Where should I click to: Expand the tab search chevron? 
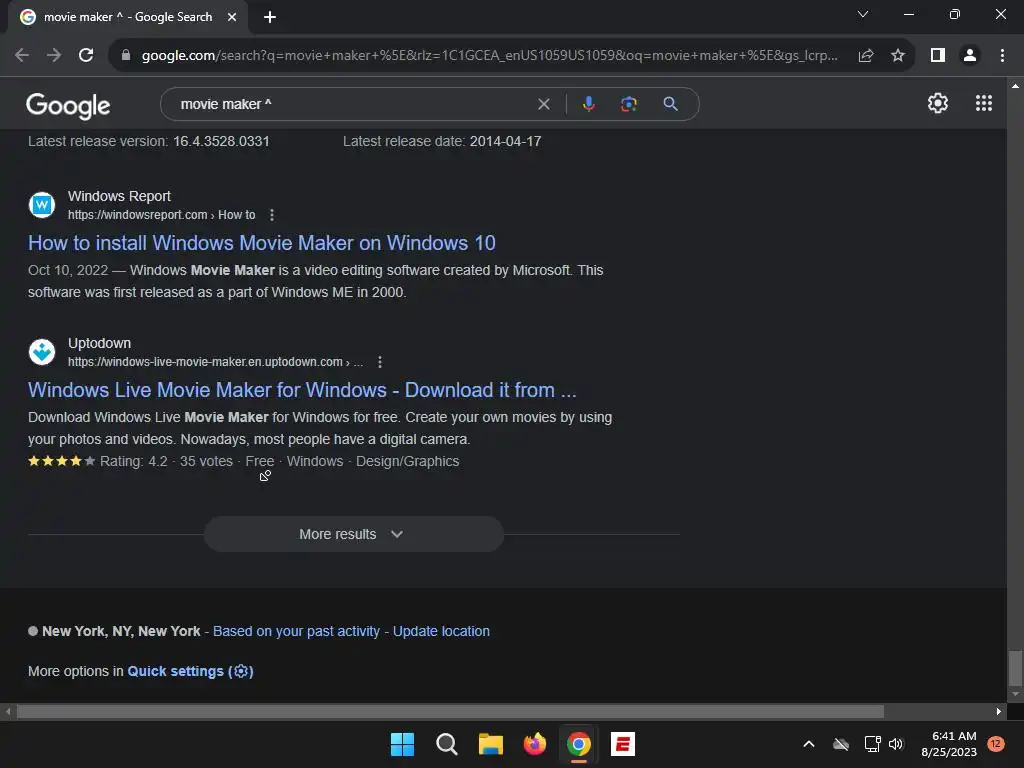click(863, 14)
